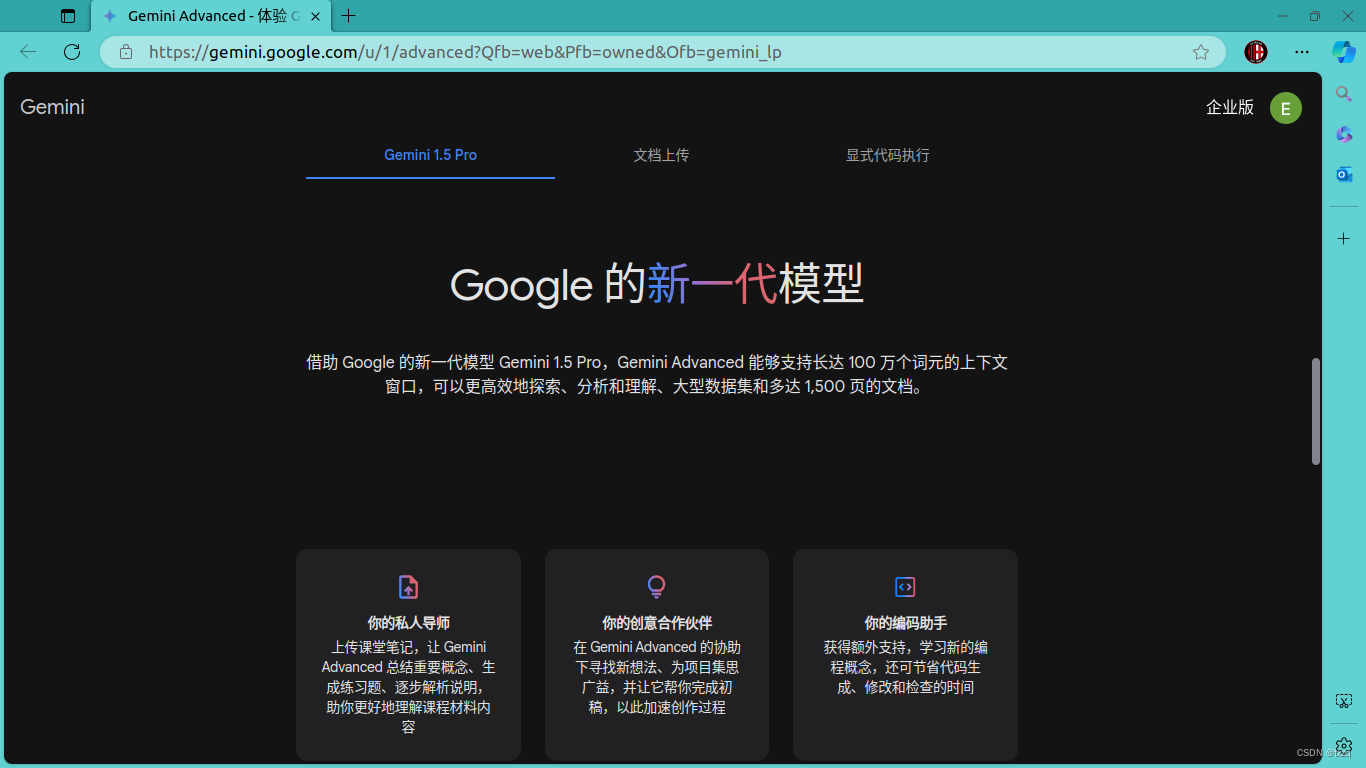Click the upload document icon in 你的私人导师 card
Screen dimensions: 1366x768
408,587
